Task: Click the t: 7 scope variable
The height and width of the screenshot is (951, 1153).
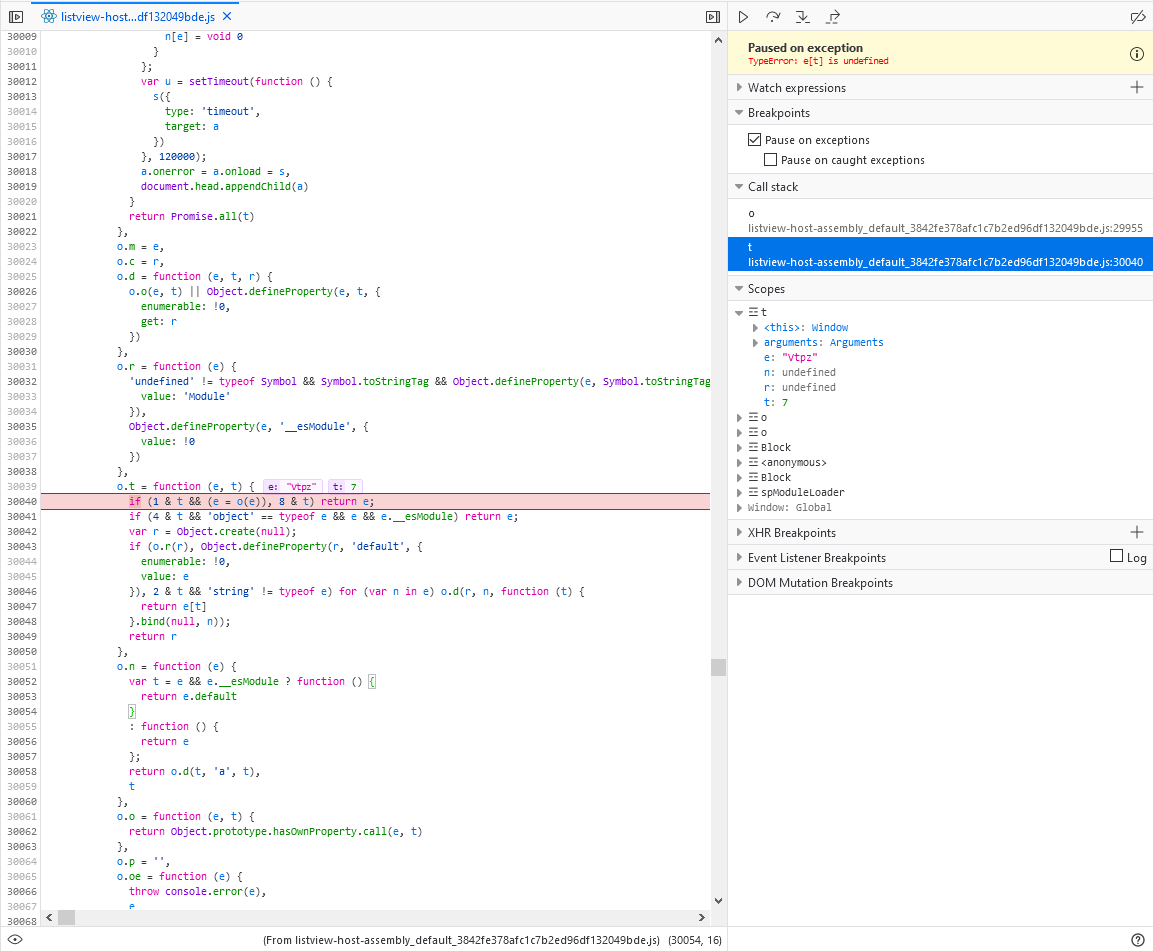Action: click(776, 402)
